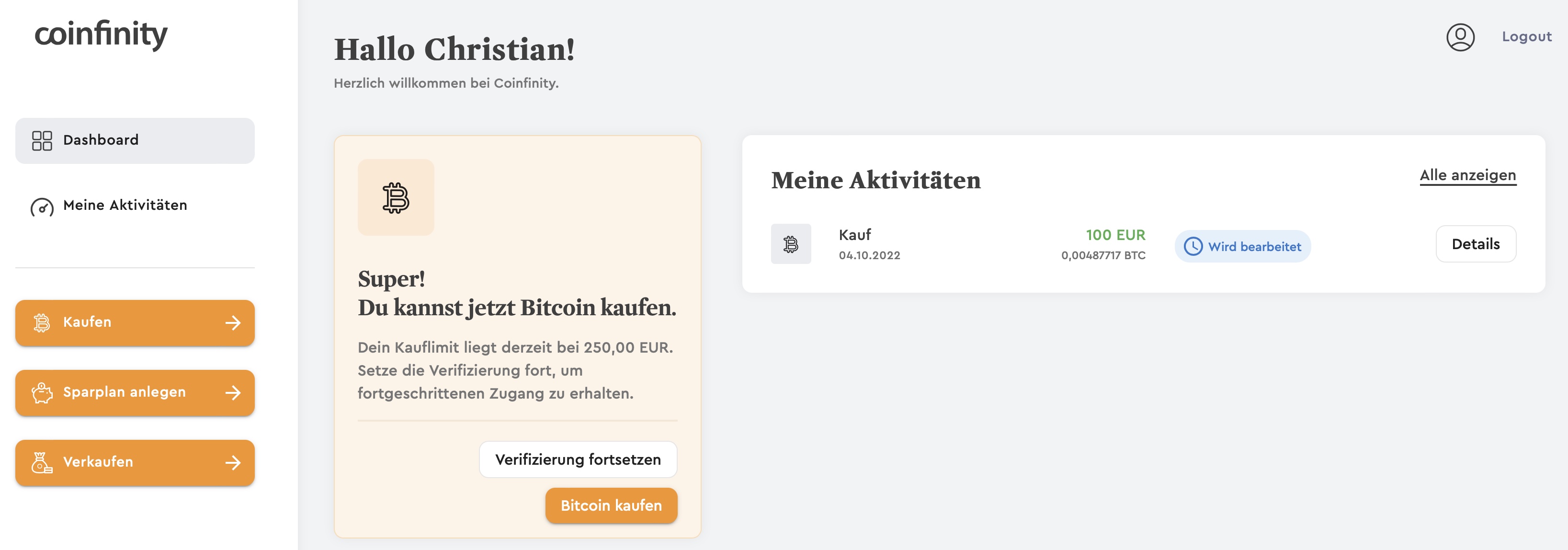The image size is (1568, 550).
Task: Click the arrow on Sparplan anlegen button
Action: pyautogui.click(x=233, y=393)
